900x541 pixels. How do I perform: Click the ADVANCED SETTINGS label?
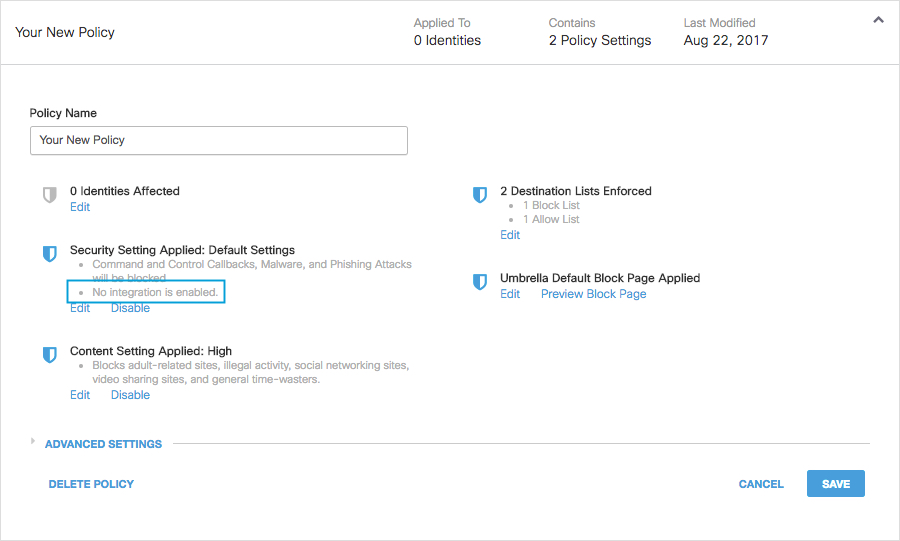pos(103,444)
